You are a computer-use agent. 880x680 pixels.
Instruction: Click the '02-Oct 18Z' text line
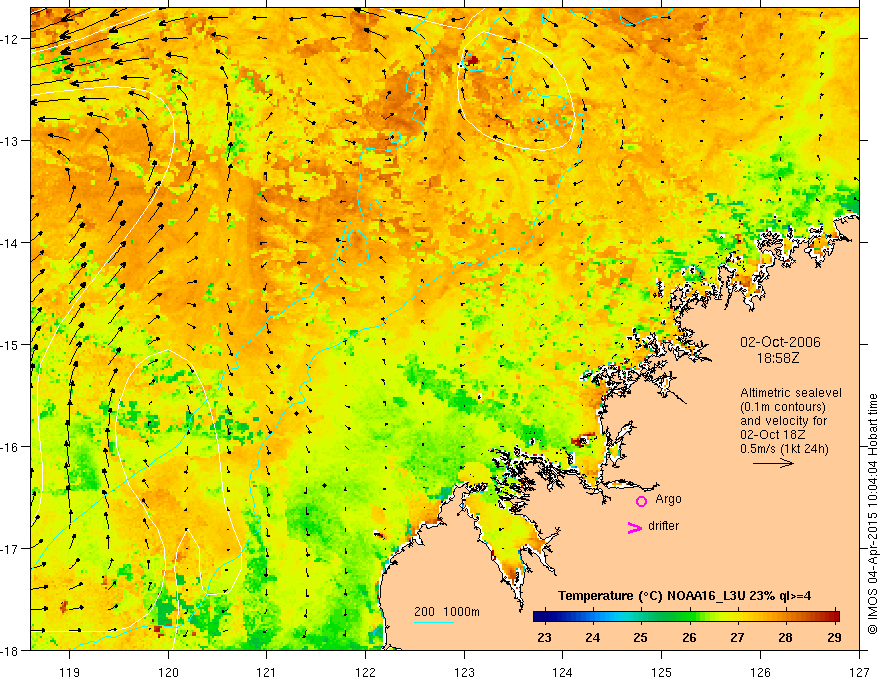[773, 435]
